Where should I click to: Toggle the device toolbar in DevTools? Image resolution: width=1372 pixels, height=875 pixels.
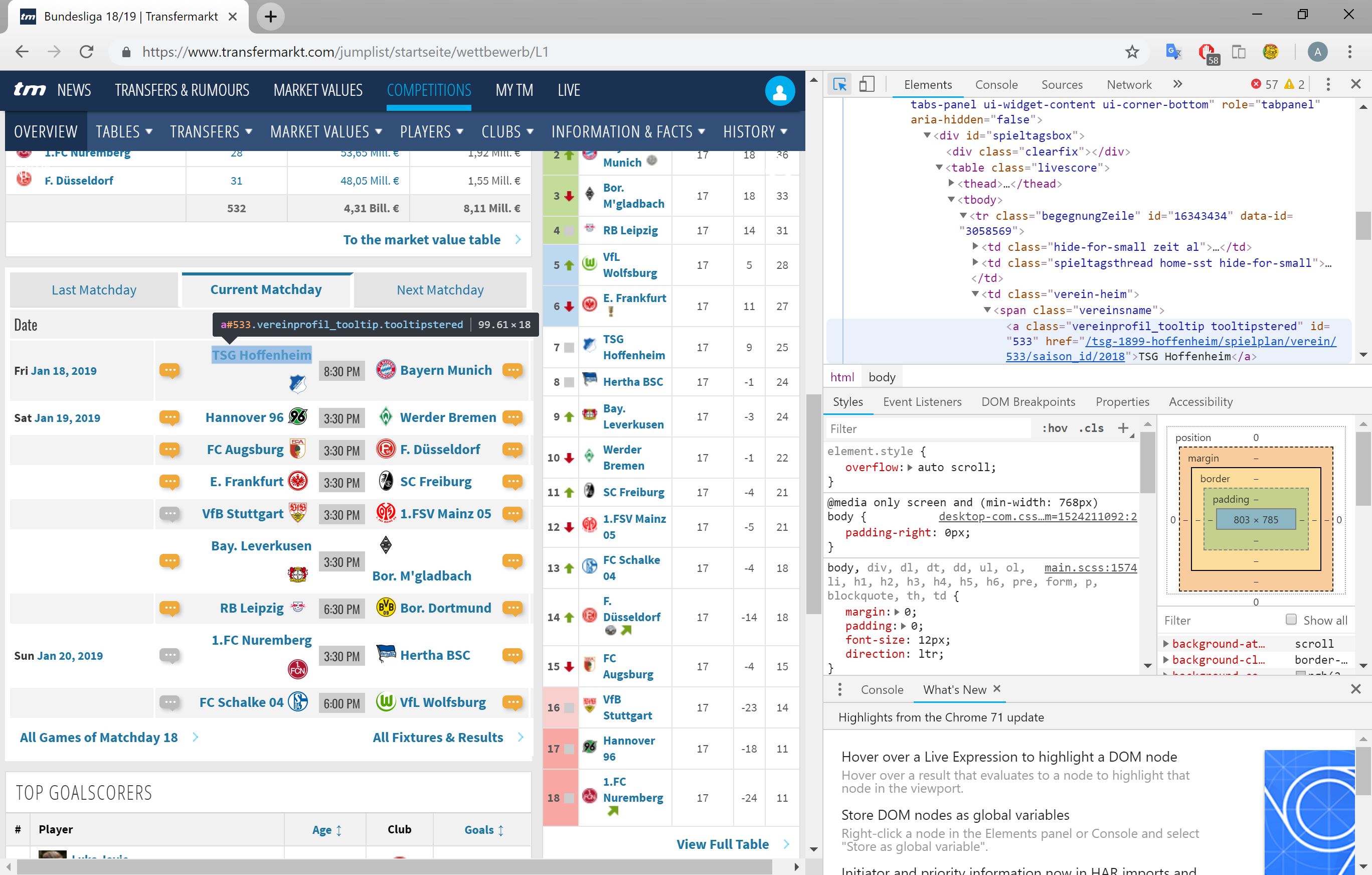(867, 84)
